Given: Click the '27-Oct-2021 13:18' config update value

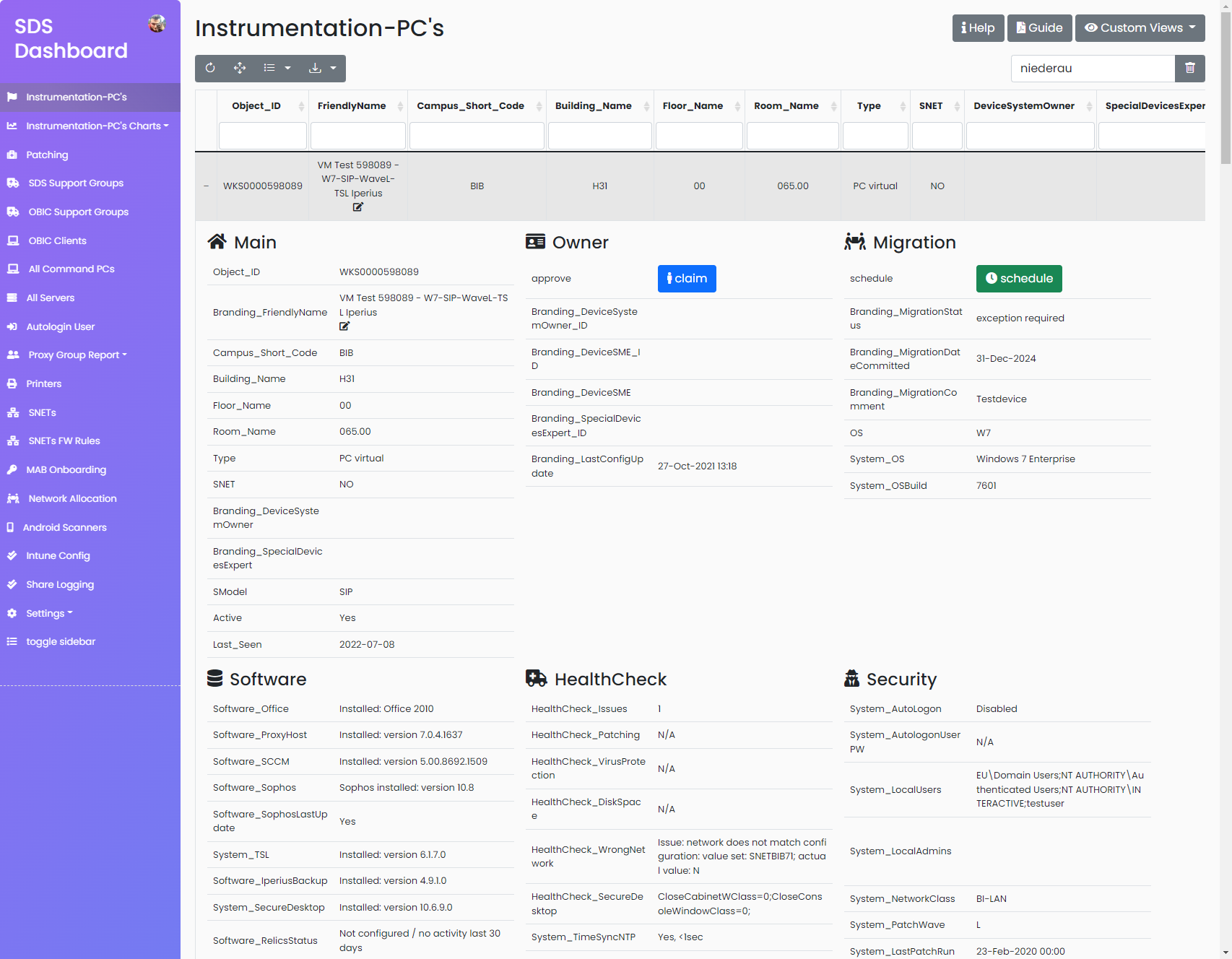Looking at the screenshot, I should pos(697,467).
